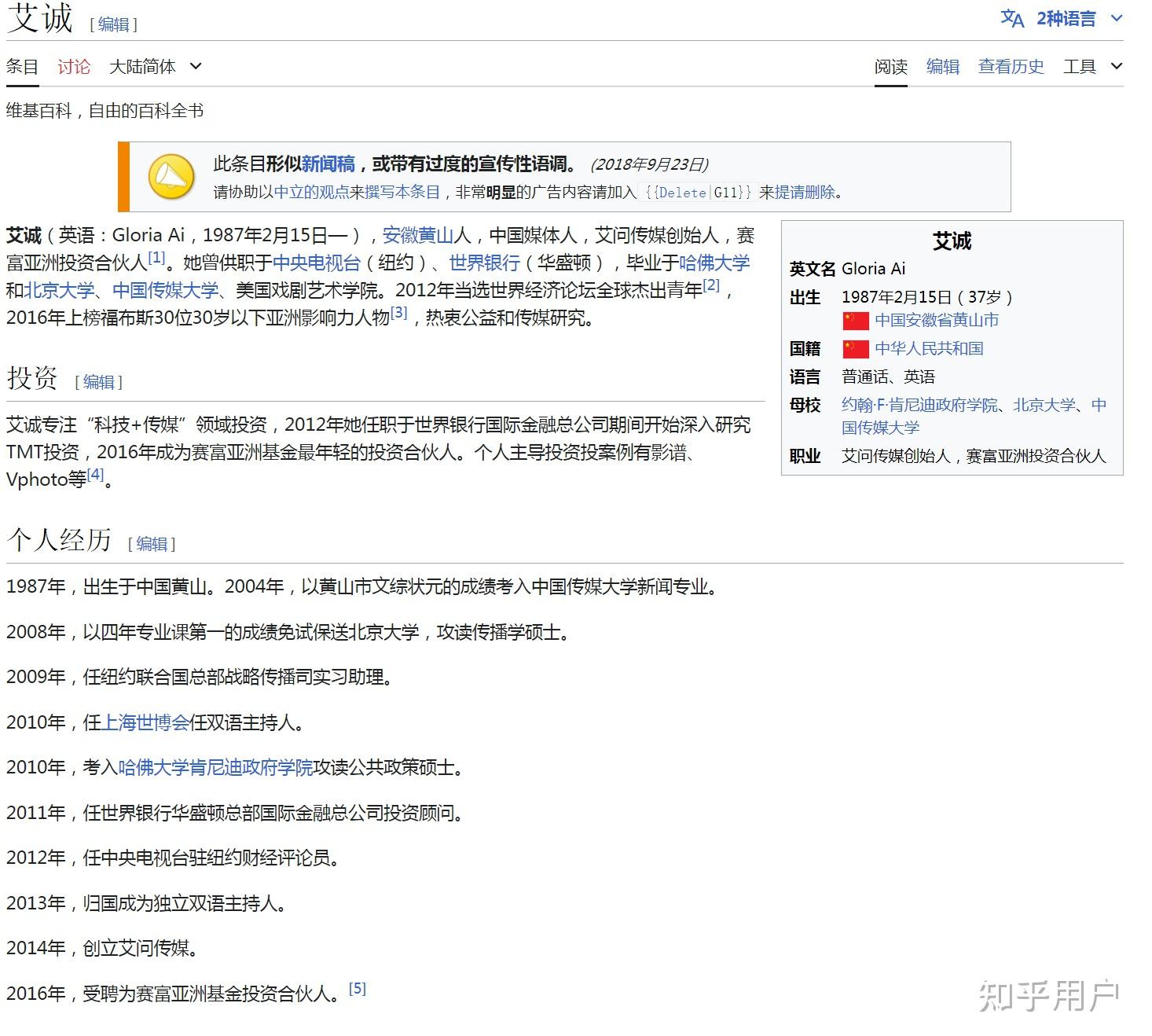Click citation reference [2]

coord(711,285)
